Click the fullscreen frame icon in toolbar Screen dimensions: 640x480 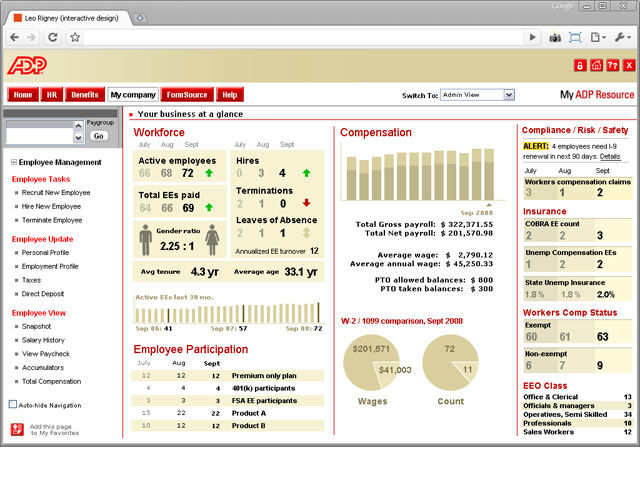pos(575,38)
